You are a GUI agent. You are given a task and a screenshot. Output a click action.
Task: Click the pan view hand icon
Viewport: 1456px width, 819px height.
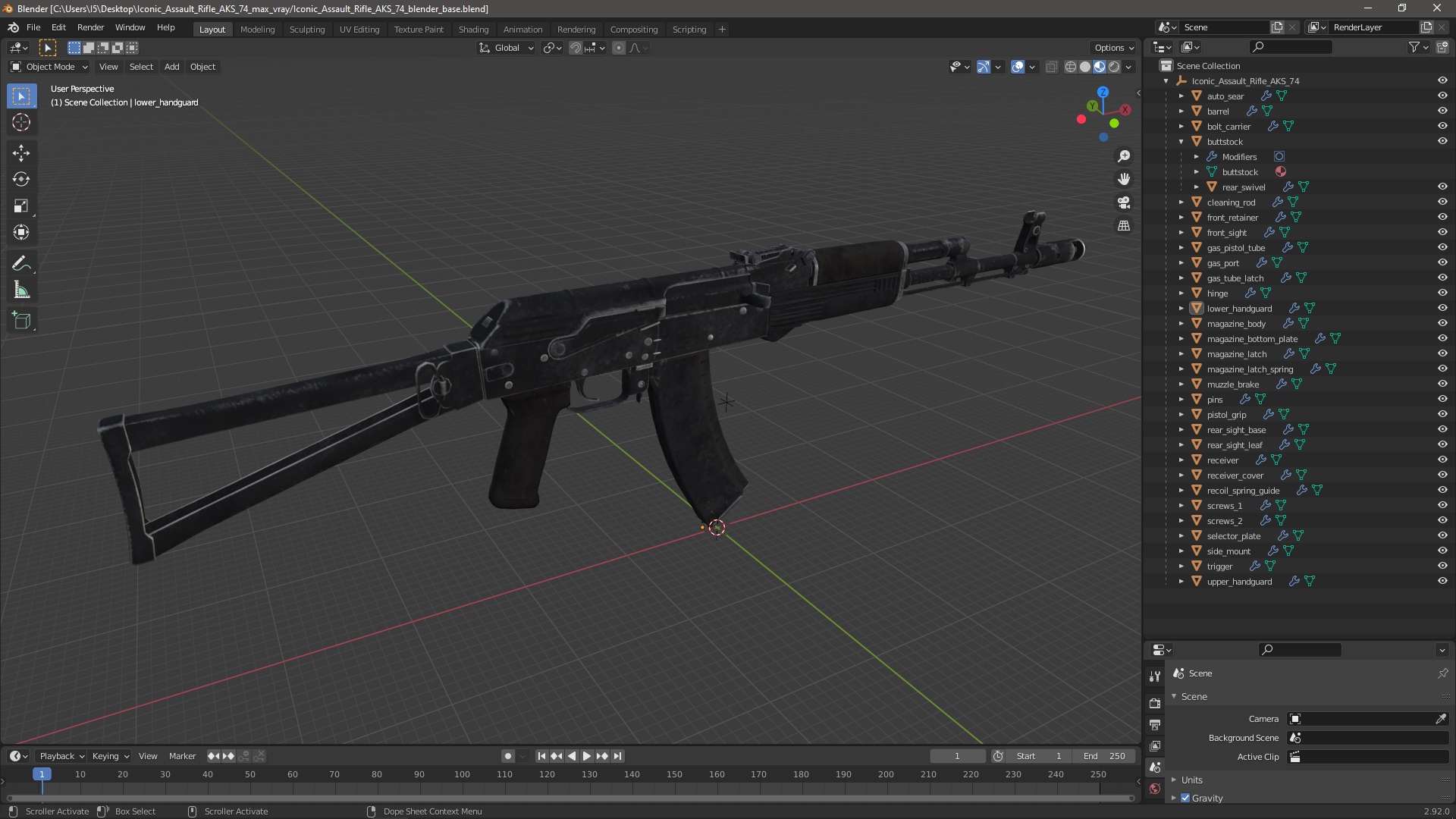pos(1124,179)
